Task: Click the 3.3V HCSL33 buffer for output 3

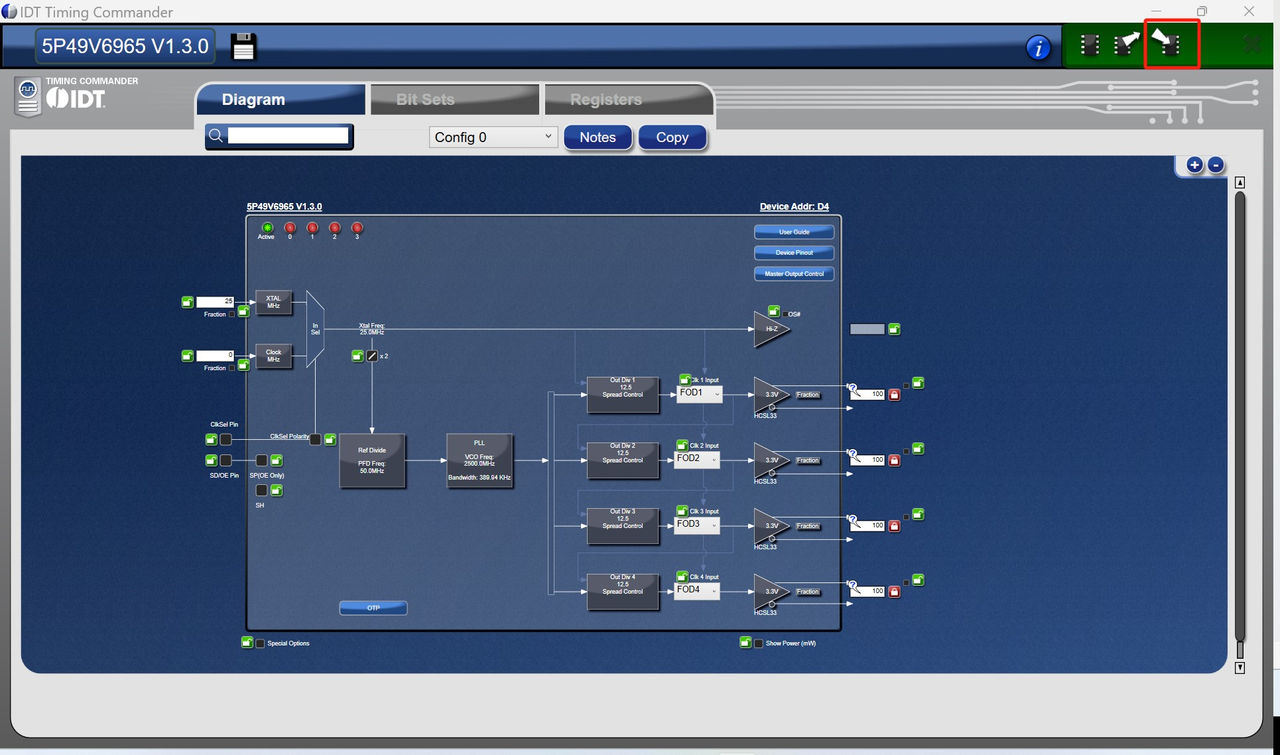Action: (x=771, y=526)
